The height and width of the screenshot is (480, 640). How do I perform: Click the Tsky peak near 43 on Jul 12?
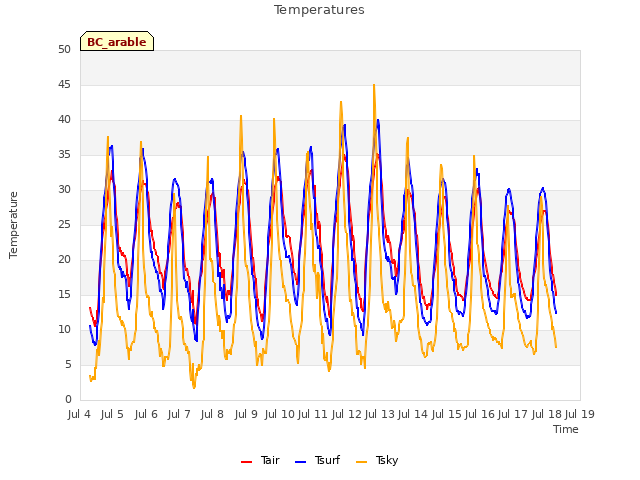pos(341,102)
